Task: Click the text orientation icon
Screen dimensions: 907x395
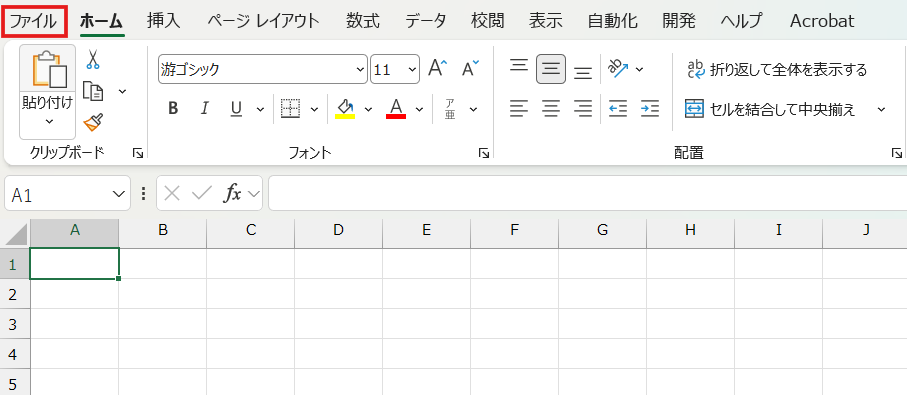Action: click(x=618, y=69)
